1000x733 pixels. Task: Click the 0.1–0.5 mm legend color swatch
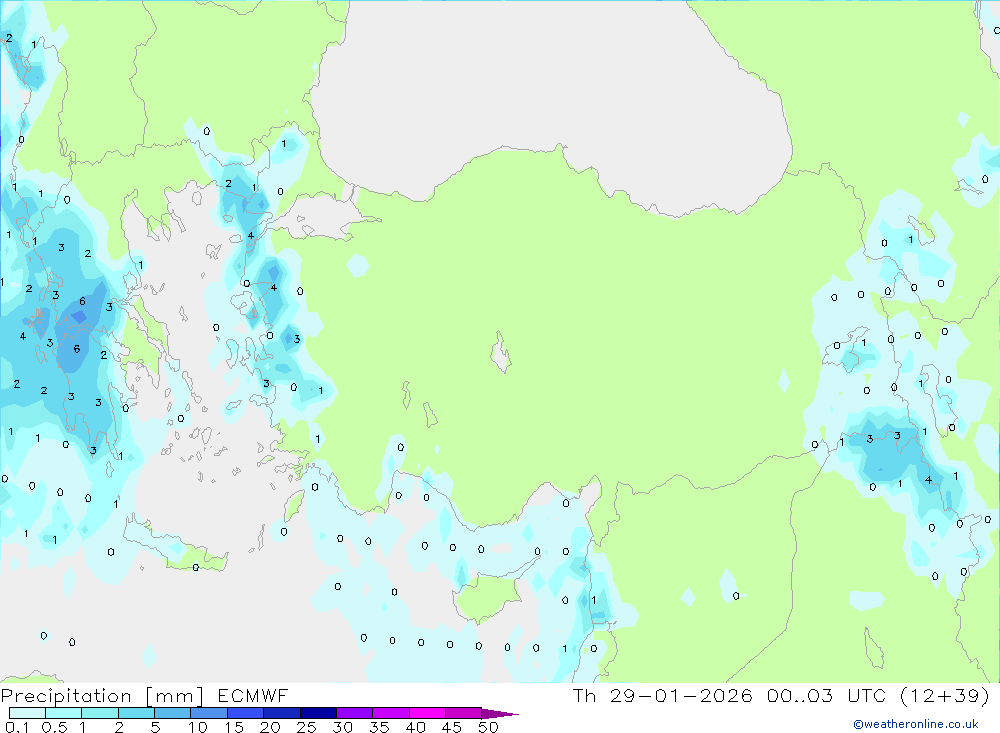coord(27,713)
